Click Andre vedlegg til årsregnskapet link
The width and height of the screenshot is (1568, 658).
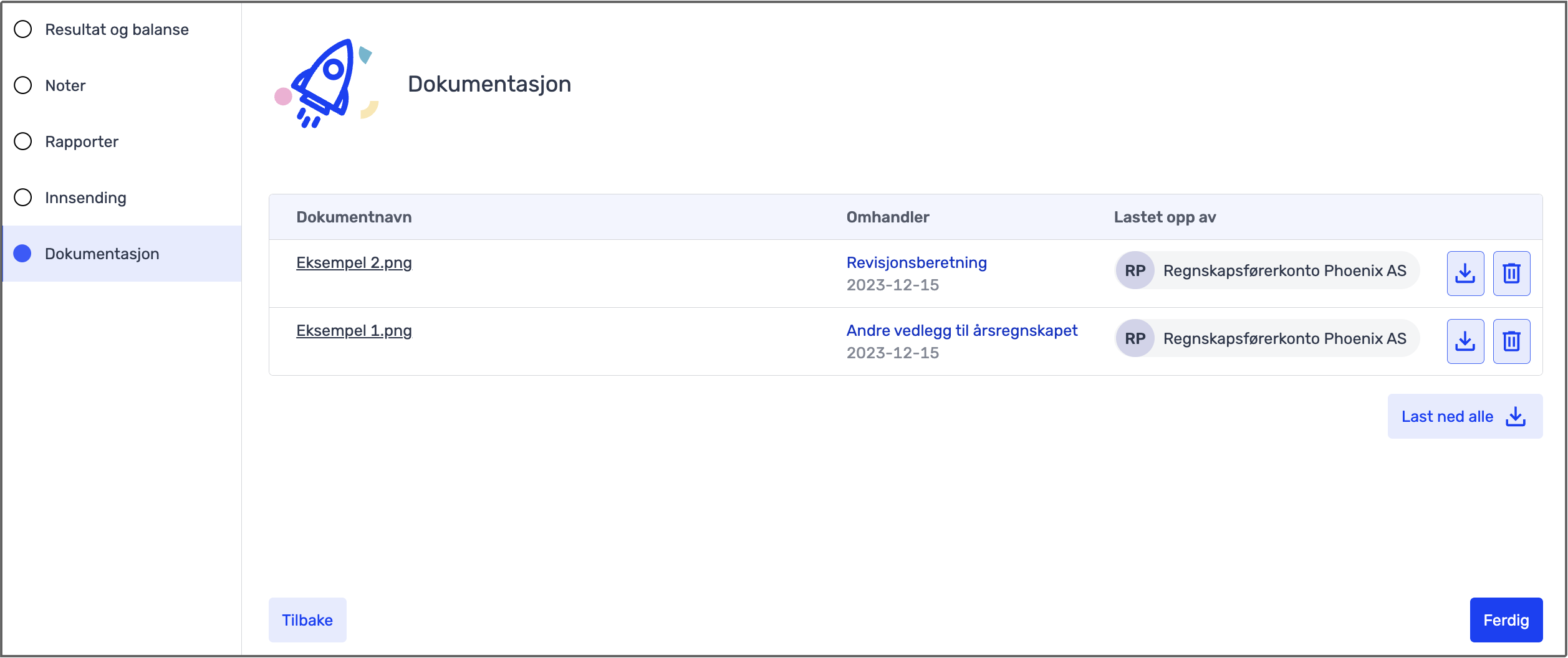[x=962, y=331]
